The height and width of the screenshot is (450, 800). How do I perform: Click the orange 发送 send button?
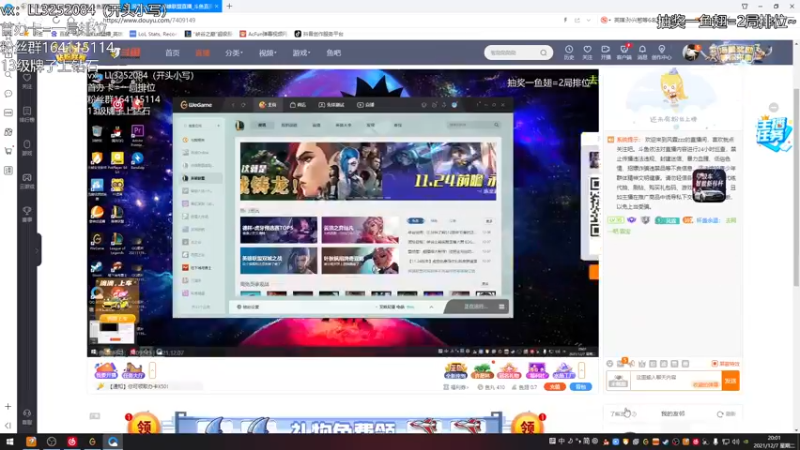point(731,381)
